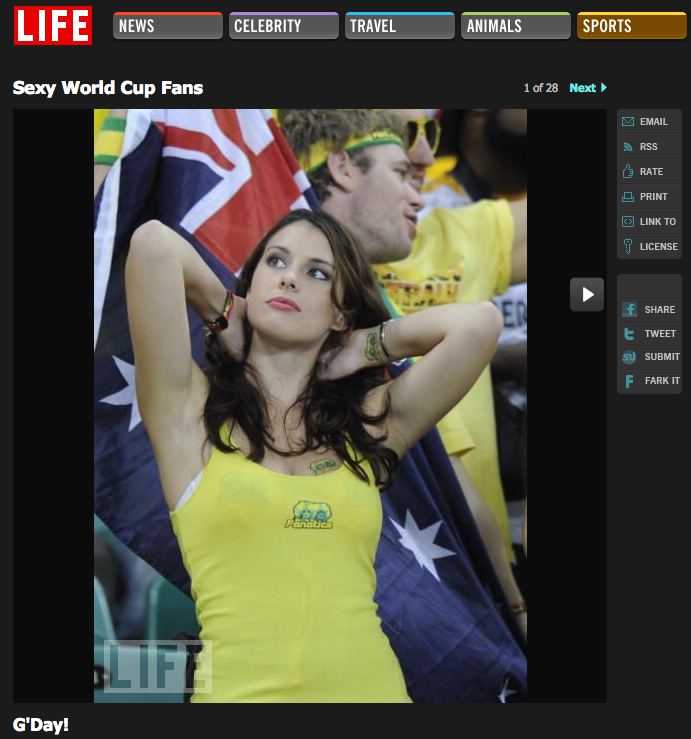This screenshot has height=739, width=691.
Task: Open the Travel section tab
Action: point(400,25)
